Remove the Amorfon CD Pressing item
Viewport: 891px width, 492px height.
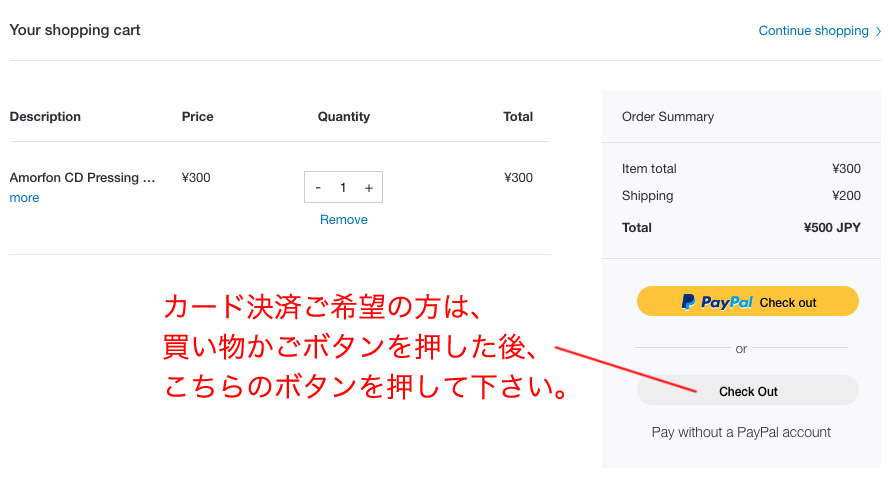point(343,220)
